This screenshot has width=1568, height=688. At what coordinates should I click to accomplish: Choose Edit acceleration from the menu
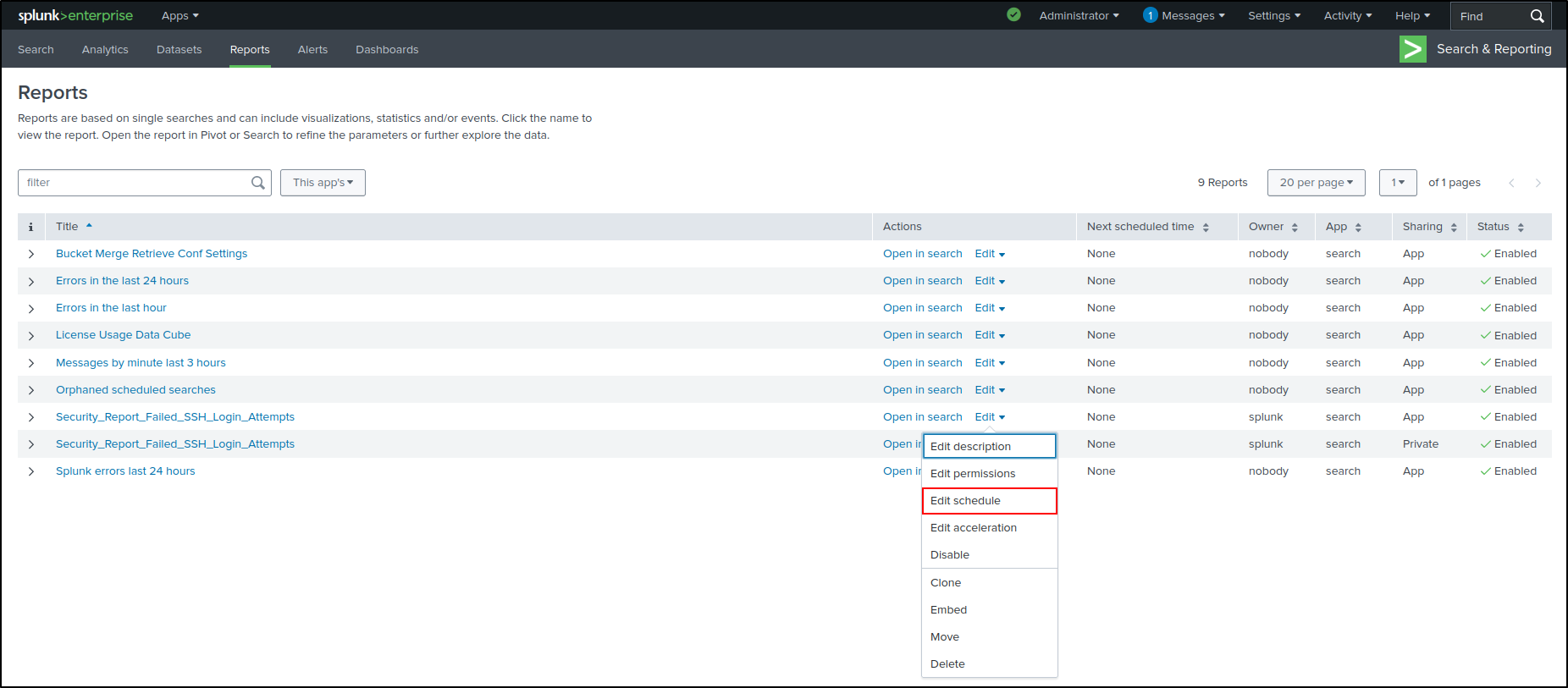[x=990, y=528]
